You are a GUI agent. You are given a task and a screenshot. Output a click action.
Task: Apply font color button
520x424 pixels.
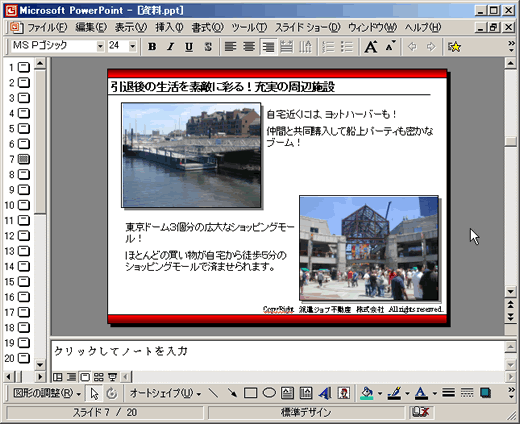[421, 393]
